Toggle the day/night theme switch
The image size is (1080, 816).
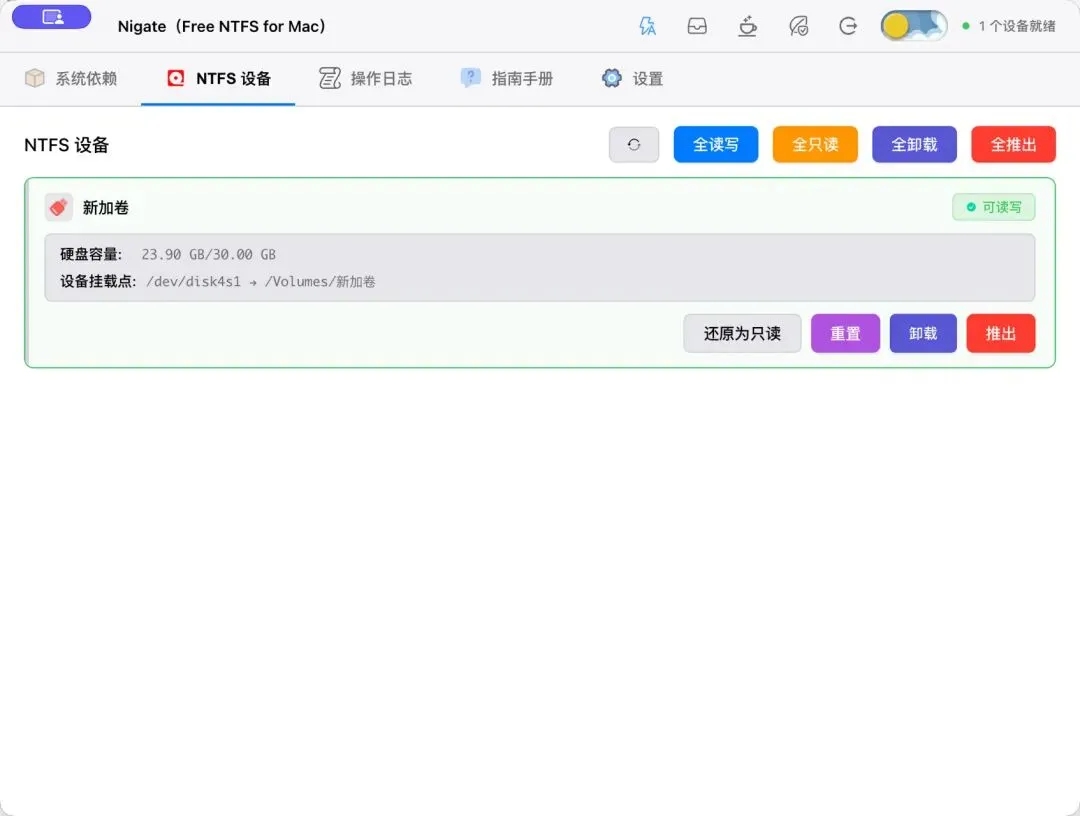coord(913,26)
